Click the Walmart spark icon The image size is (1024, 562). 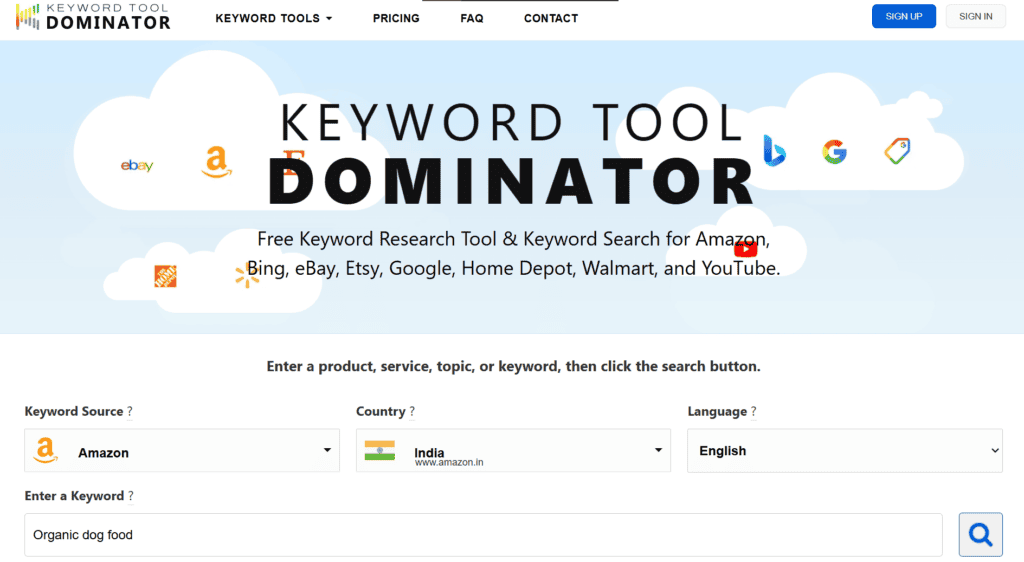click(243, 275)
